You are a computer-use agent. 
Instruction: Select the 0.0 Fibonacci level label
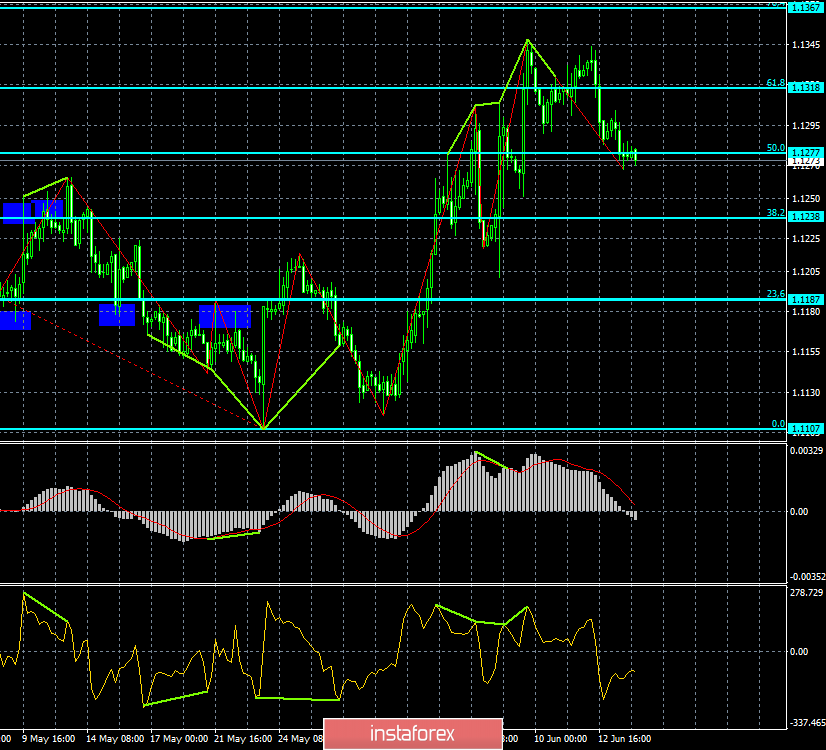tap(778, 424)
